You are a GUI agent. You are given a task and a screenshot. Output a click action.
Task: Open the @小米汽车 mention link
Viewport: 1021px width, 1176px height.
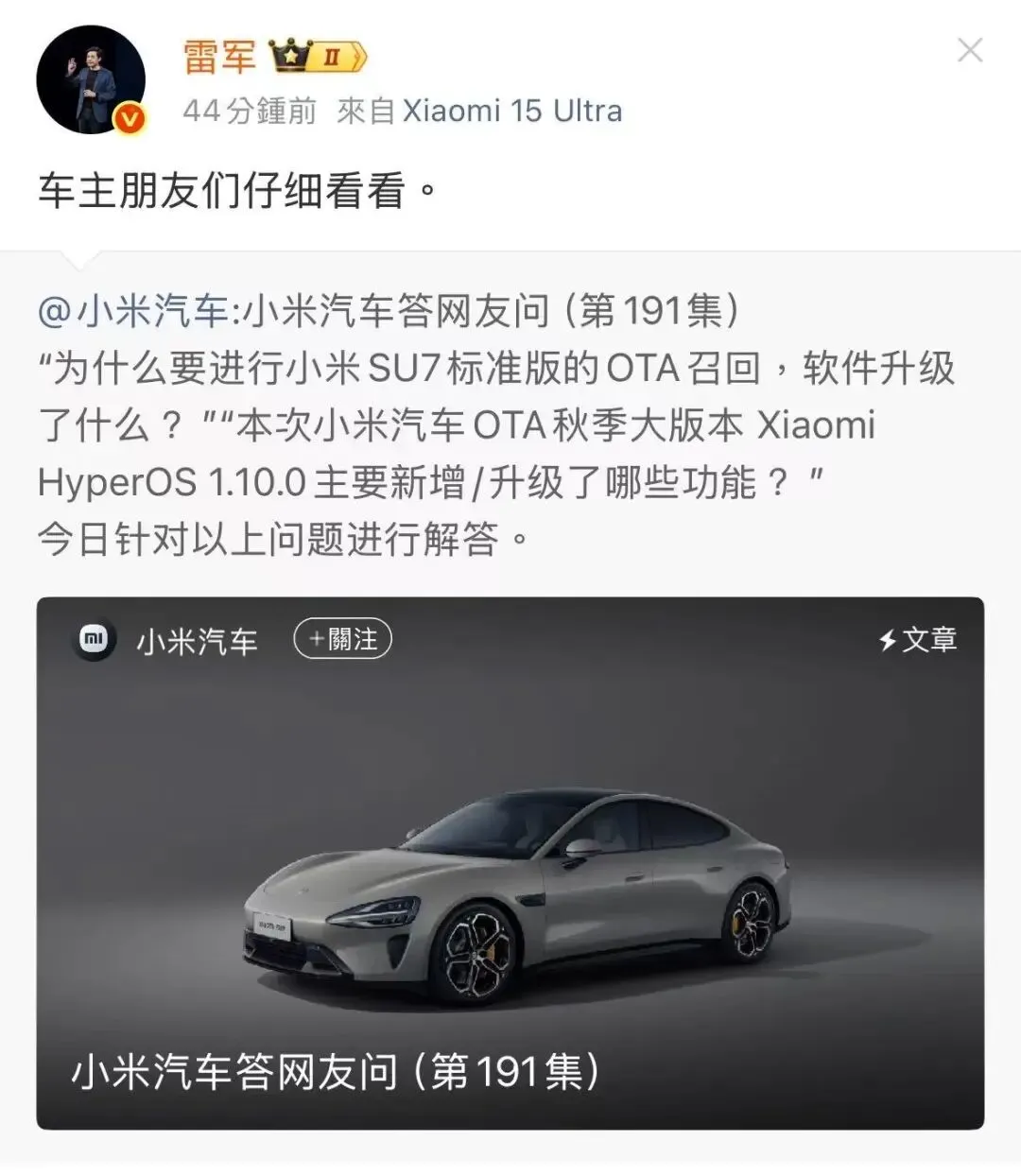pos(132,310)
